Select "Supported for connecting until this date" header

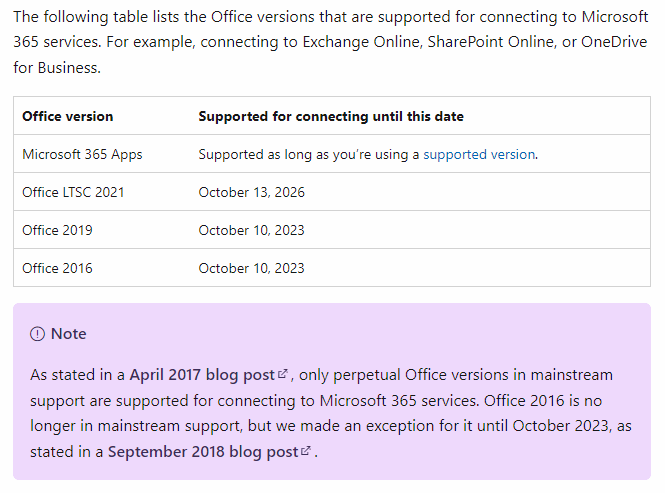point(331,116)
